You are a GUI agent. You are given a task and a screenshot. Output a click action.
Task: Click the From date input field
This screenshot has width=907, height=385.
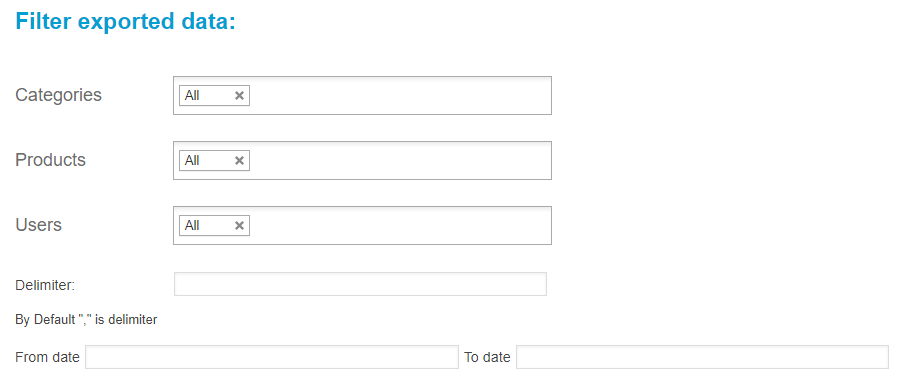[272, 357]
